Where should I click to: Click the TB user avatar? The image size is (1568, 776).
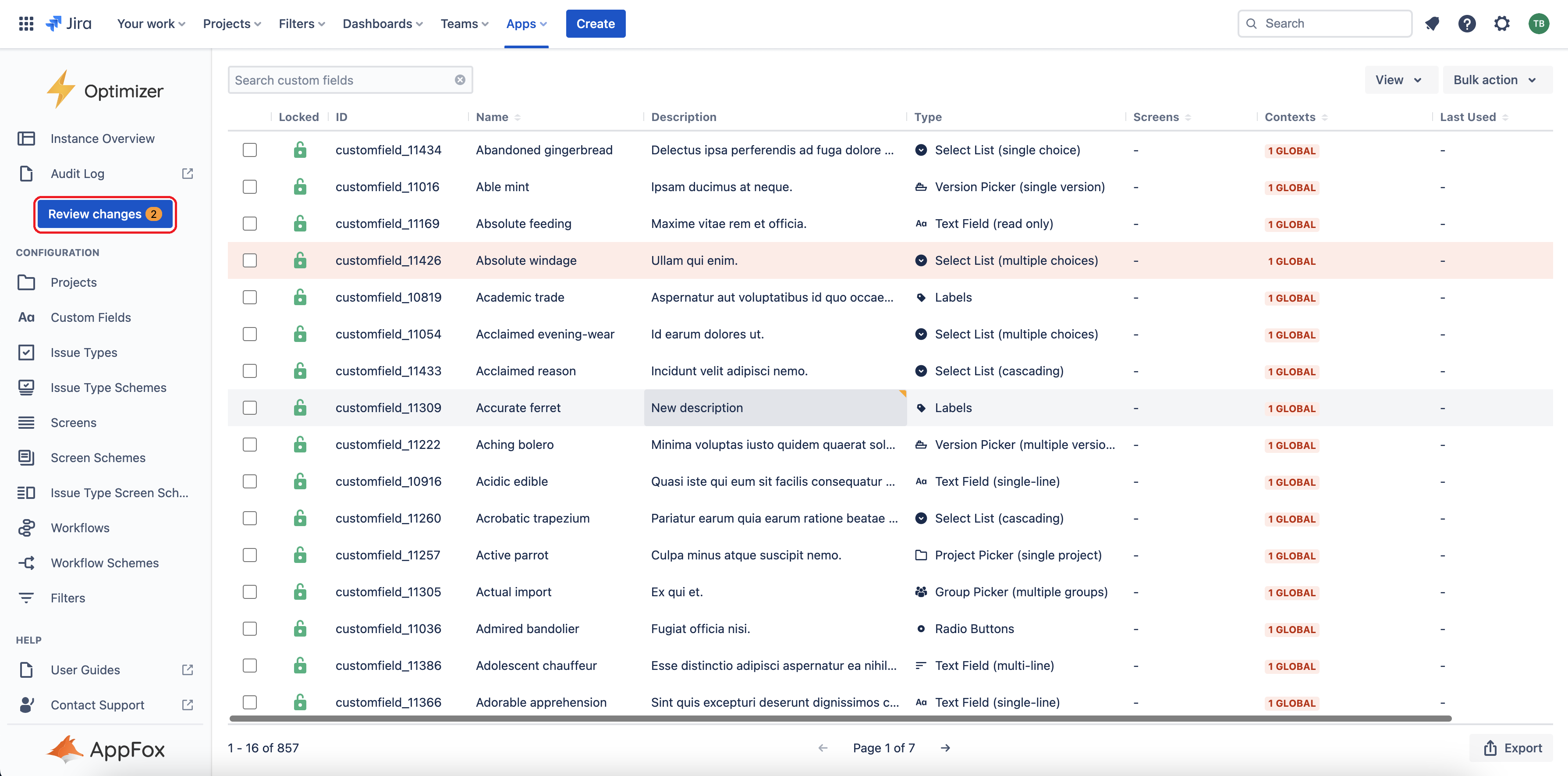1538,24
